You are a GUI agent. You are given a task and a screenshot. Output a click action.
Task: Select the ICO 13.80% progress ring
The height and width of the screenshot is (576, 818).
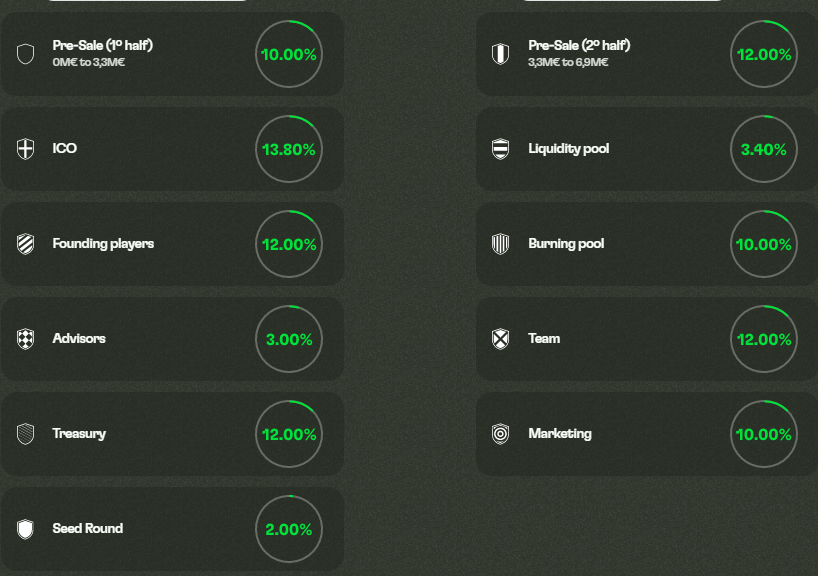(x=289, y=149)
